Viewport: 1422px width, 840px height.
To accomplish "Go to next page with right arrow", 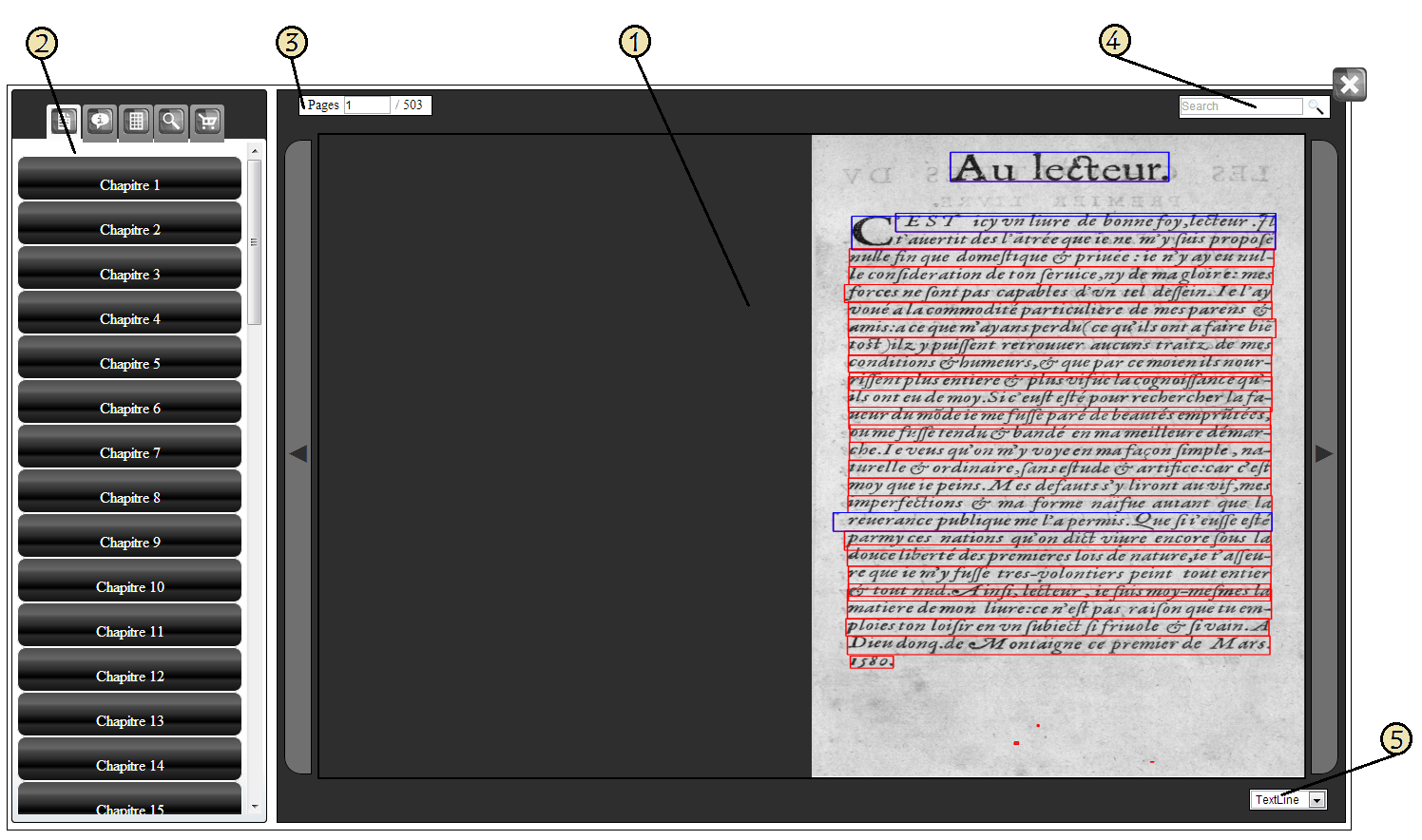I will [1324, 454].
